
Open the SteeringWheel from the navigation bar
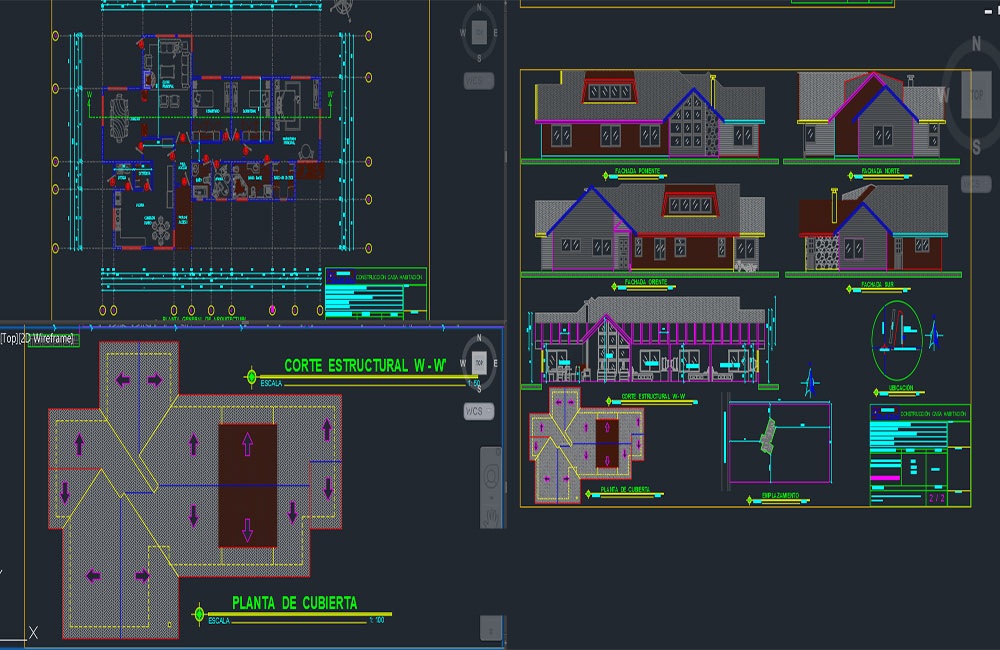[x=491, y=476]
